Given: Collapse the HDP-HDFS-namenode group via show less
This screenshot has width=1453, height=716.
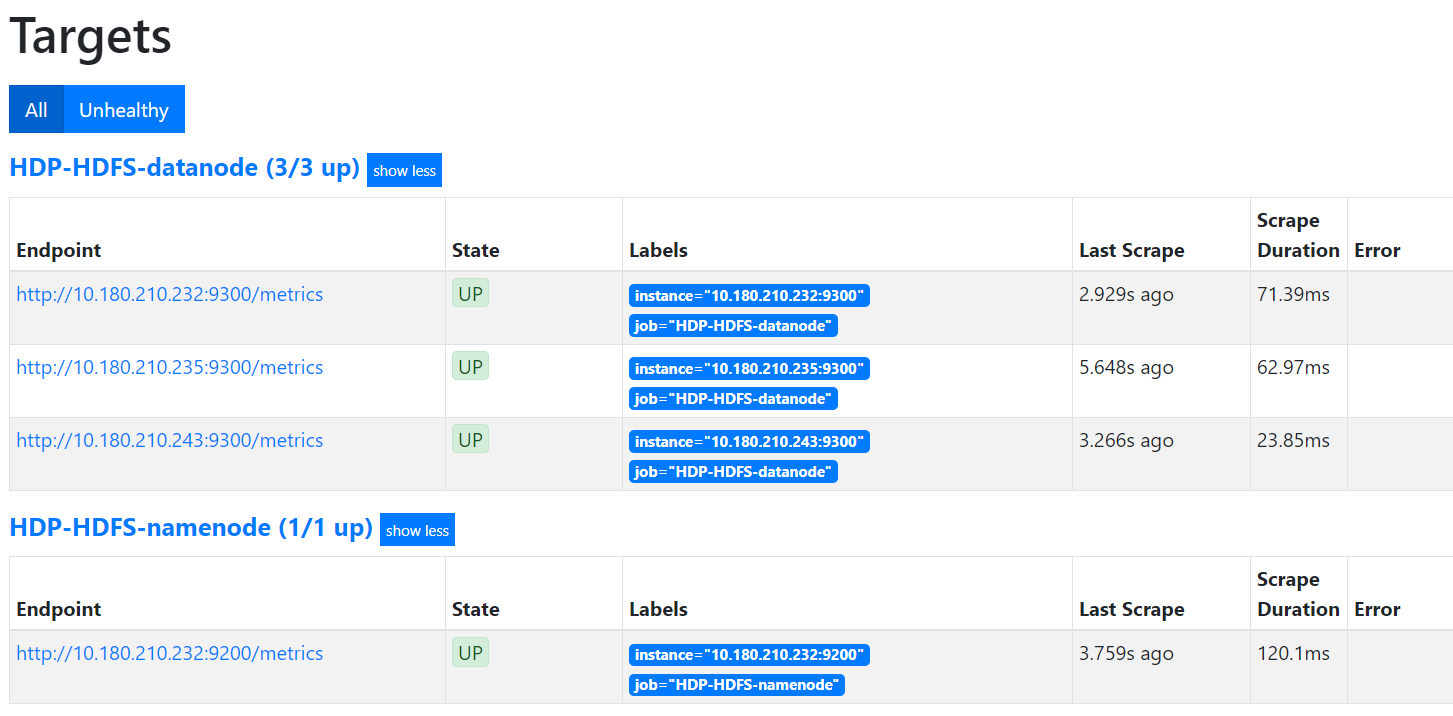Looking at the screenshot, I should [x=417, y=529].
